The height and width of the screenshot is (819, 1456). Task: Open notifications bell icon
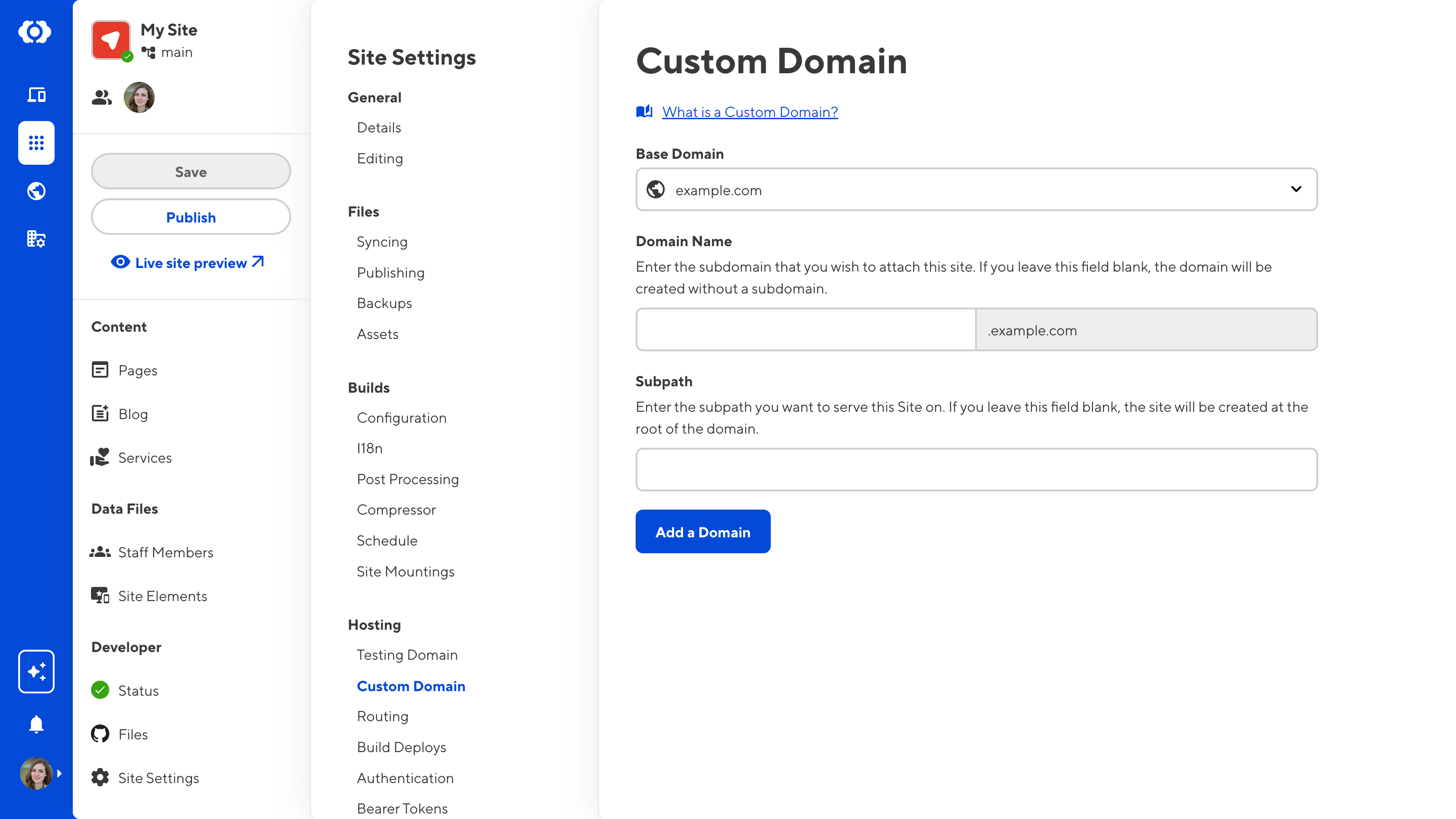[36, 724]
